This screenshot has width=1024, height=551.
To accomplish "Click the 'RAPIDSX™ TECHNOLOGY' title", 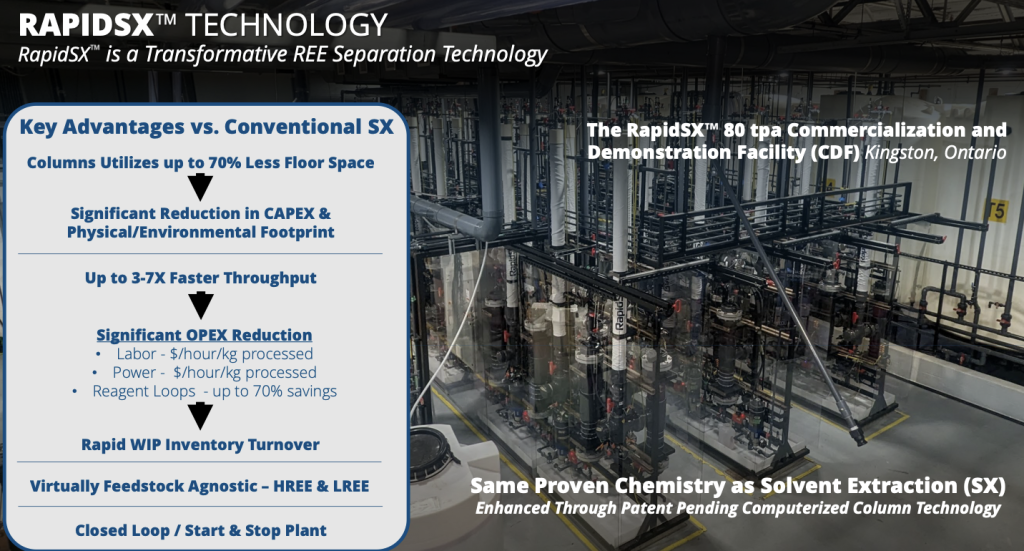I will tap(203, 25).
